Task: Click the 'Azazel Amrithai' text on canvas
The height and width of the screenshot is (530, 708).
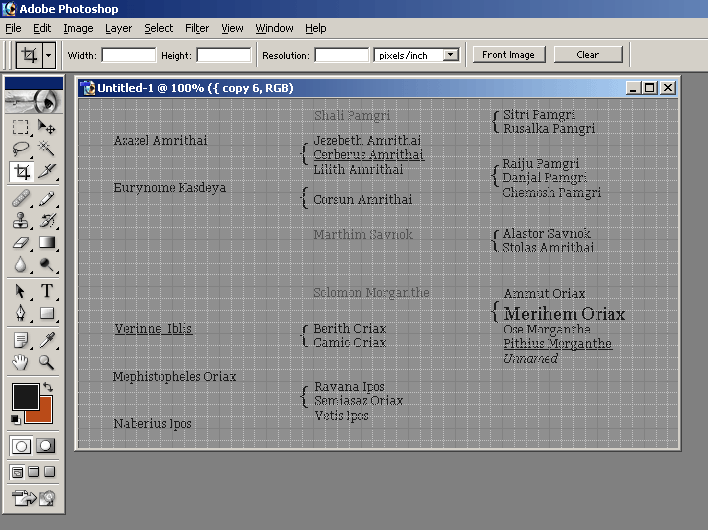Action: pyautogui.click(x=160, y=140)
